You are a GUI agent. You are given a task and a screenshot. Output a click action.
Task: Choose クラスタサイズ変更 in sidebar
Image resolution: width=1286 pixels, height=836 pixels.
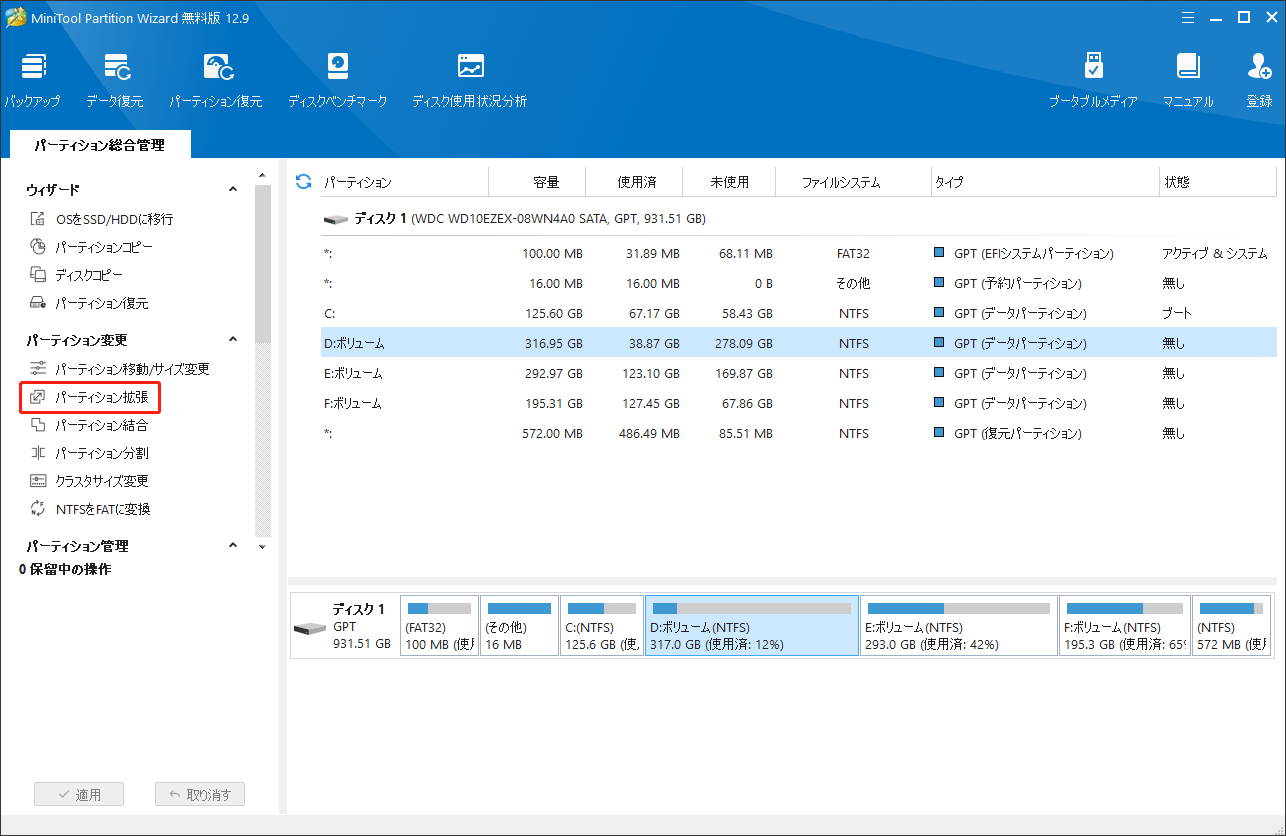[88, 481]
